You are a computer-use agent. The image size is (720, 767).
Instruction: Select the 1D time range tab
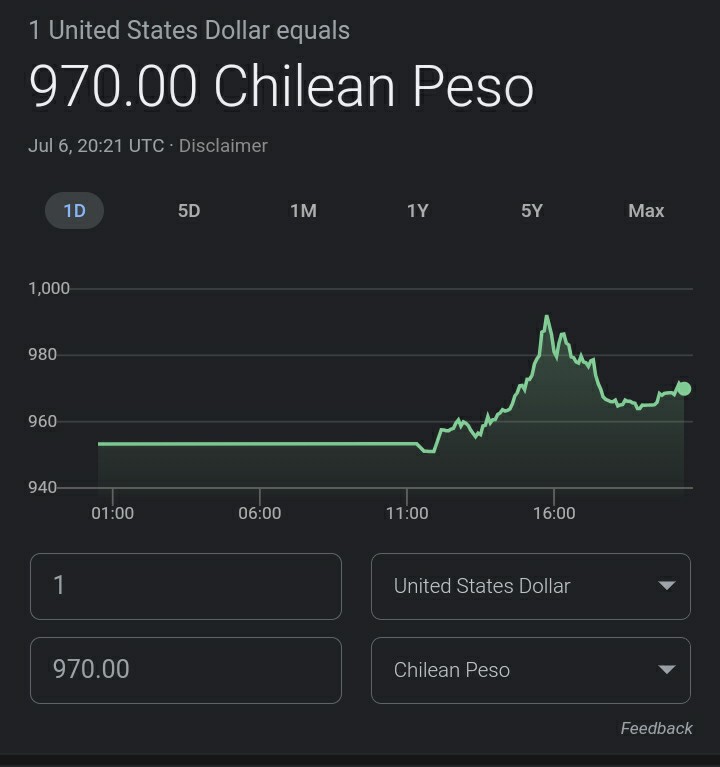click(x=74, y=211)
